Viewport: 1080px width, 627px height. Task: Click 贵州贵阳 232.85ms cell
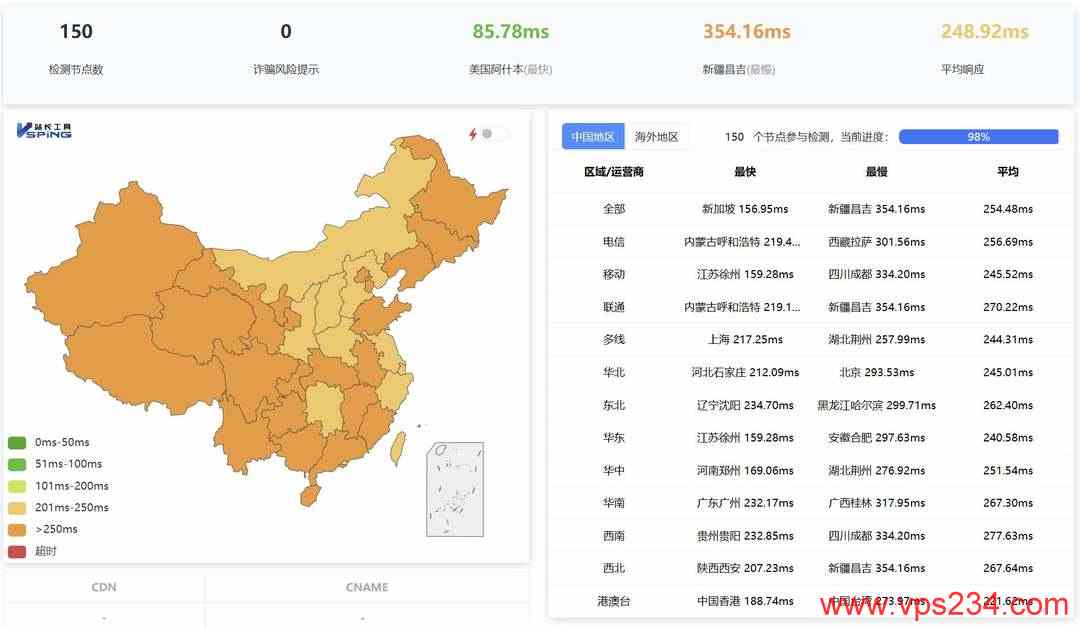point(745,535)
